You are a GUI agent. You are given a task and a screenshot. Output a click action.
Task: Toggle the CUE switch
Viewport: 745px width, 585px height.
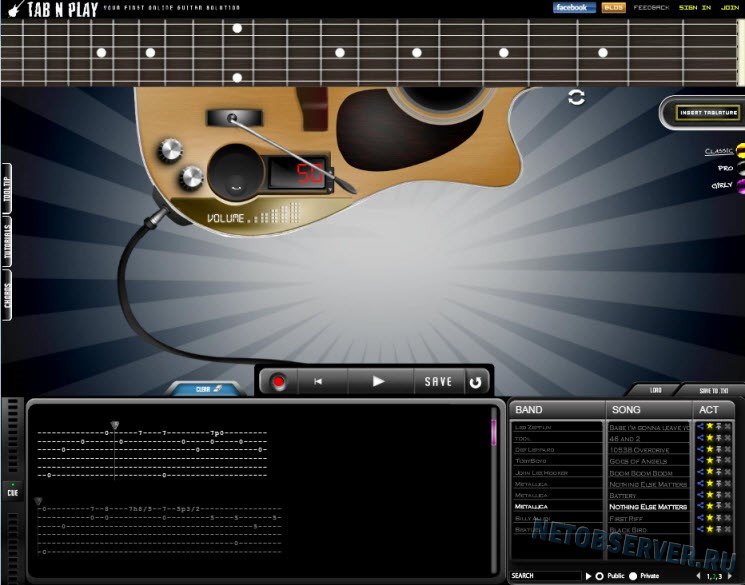tap(13, 491)
